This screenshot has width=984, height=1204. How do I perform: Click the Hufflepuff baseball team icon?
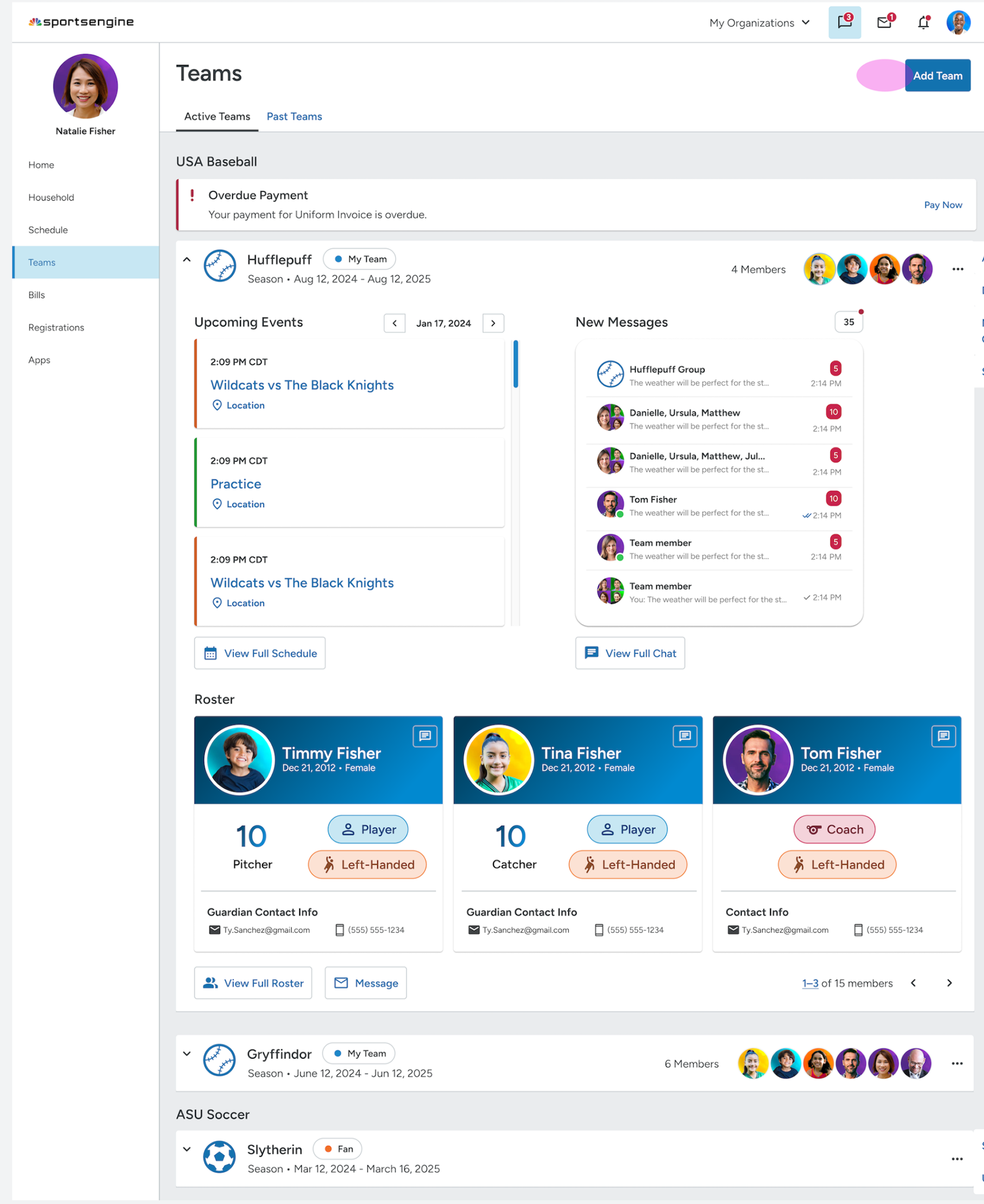point(219,266)
